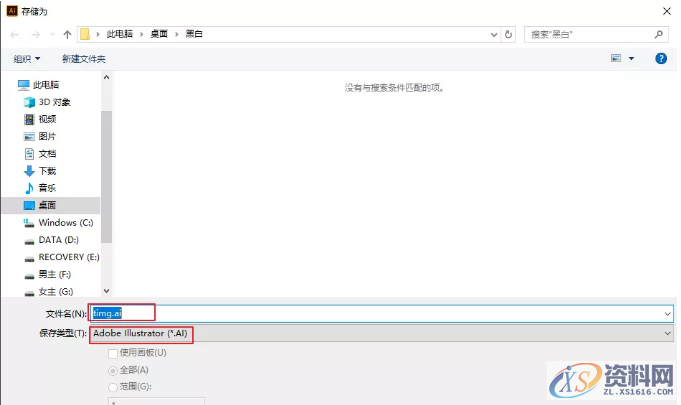The height and width of the screenshot is (405, 681).
Task: Expand the 文件名 dropdown arrow
Action: 667,313
